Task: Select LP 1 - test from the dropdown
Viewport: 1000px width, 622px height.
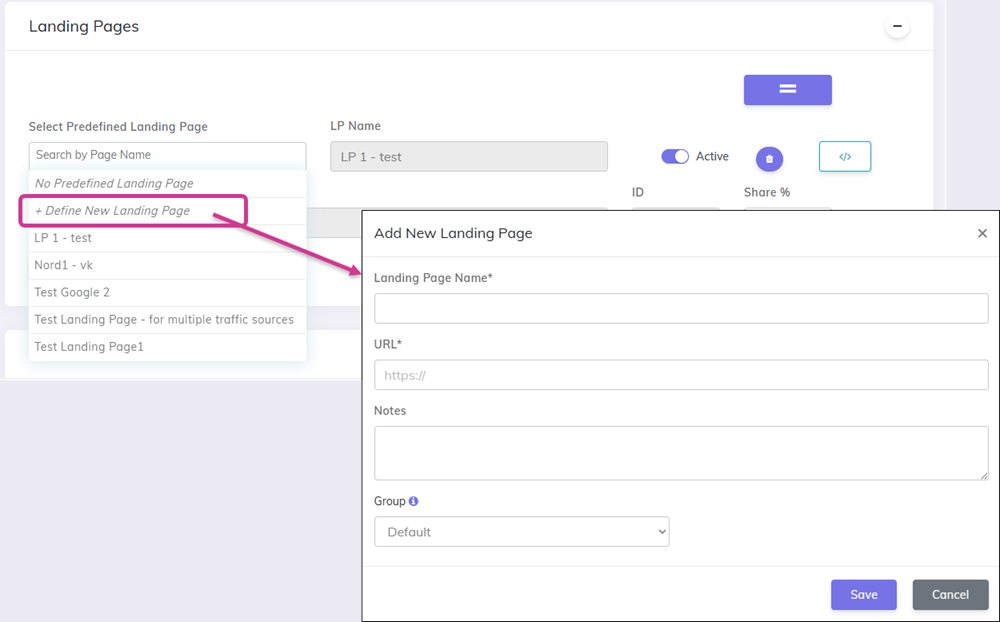Action: [x=65, y=238]
